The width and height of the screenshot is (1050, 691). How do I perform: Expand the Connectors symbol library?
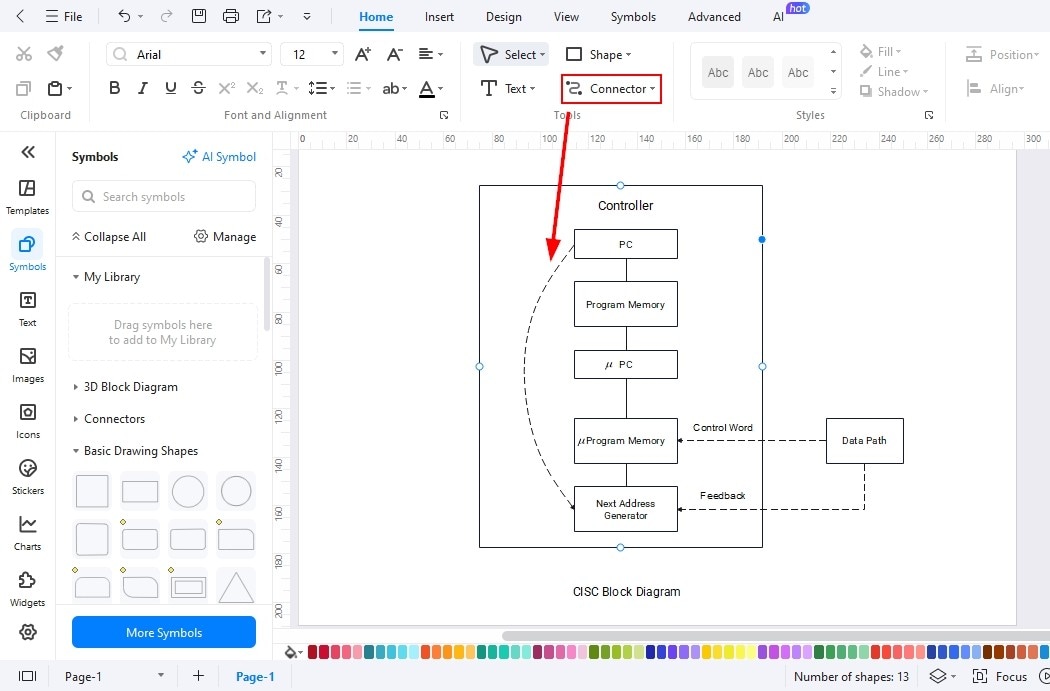(x=113, y=418)
